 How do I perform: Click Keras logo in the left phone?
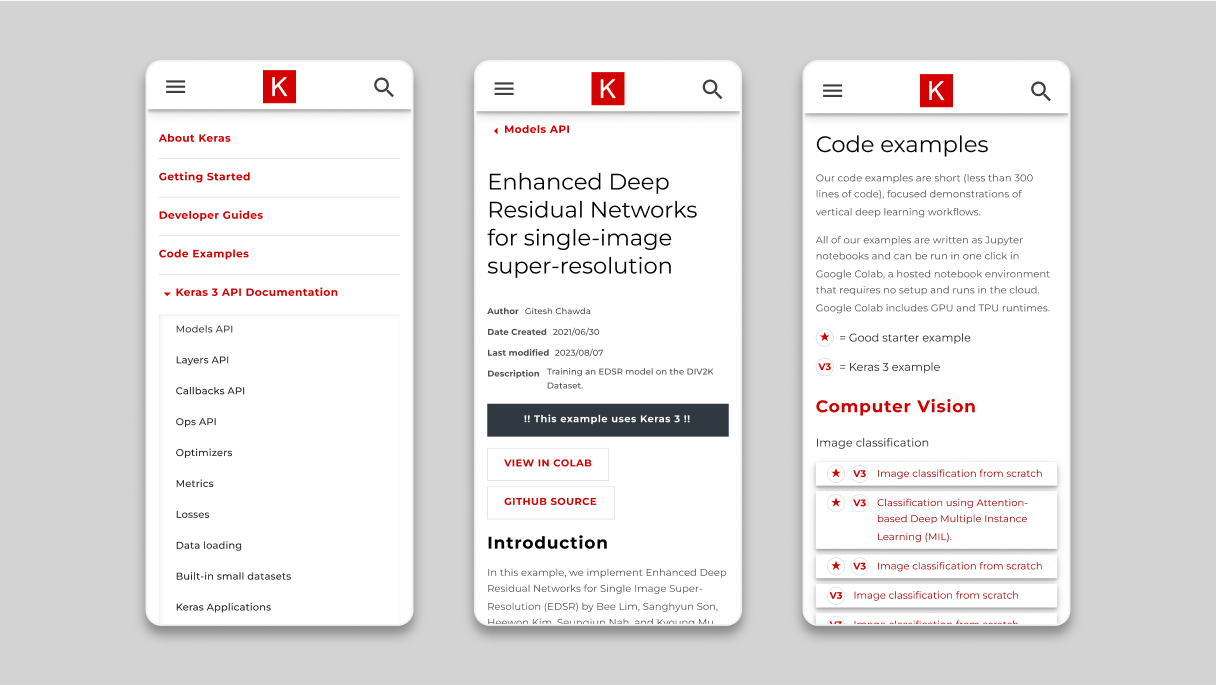pos(280,87)
